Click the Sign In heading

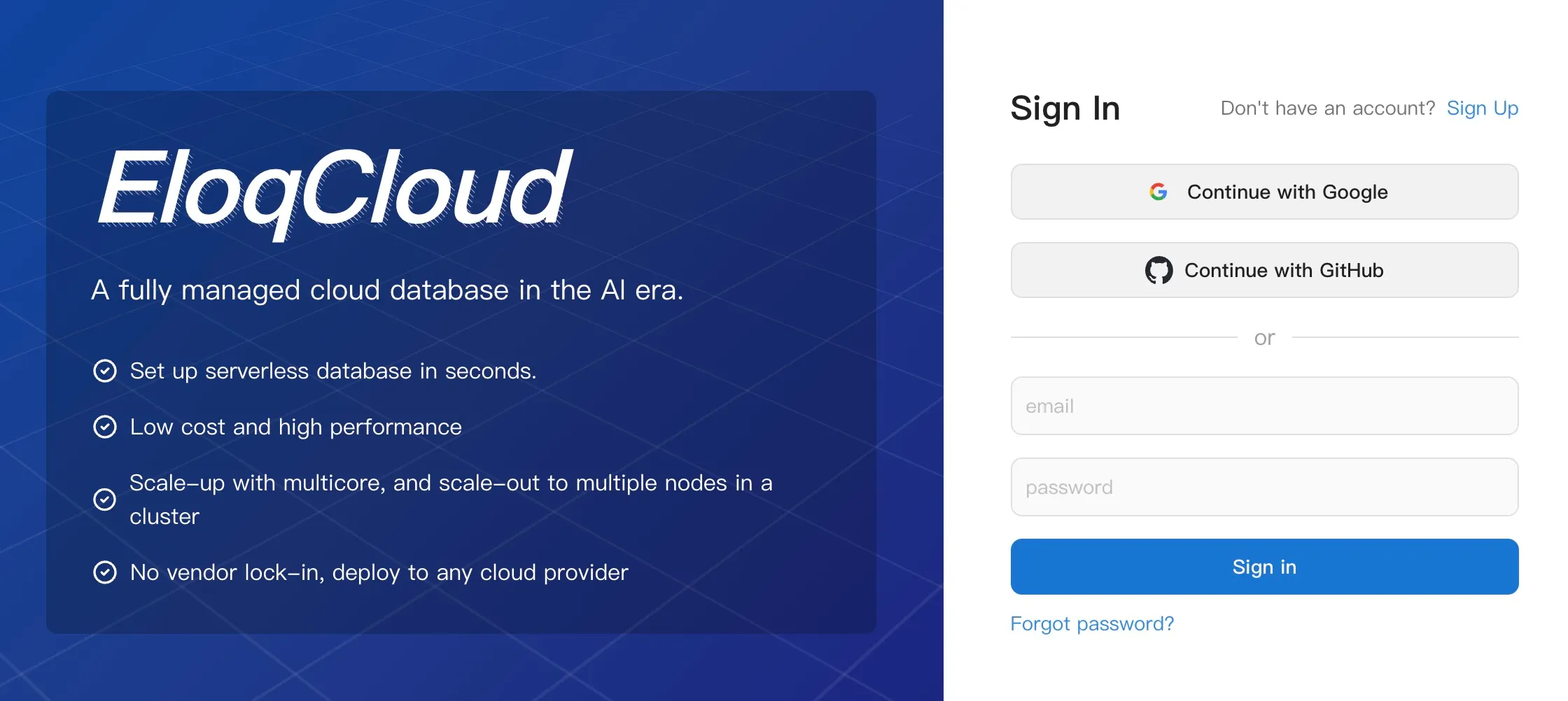pyautogui.click(x=1065, y=108)
